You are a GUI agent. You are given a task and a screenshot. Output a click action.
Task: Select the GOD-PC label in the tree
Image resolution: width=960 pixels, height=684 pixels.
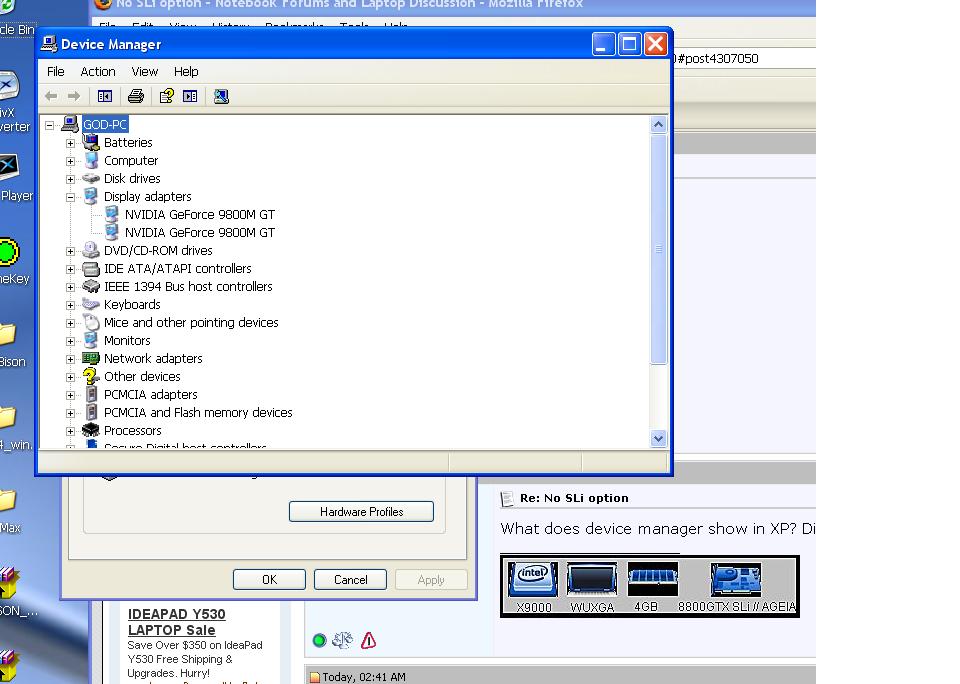pyautogui.click(x=105, y=125)
